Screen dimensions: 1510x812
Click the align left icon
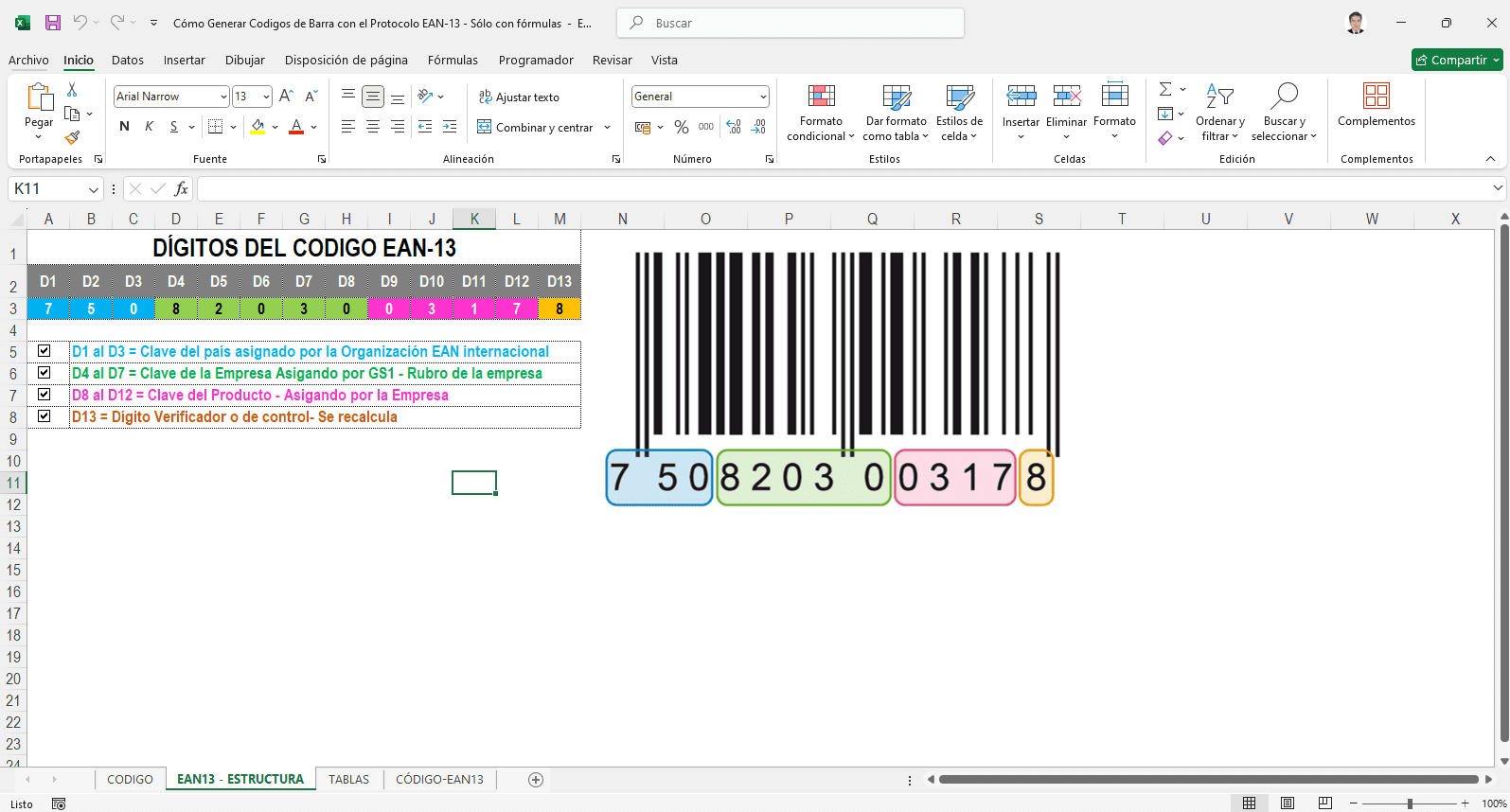(348, 127)
